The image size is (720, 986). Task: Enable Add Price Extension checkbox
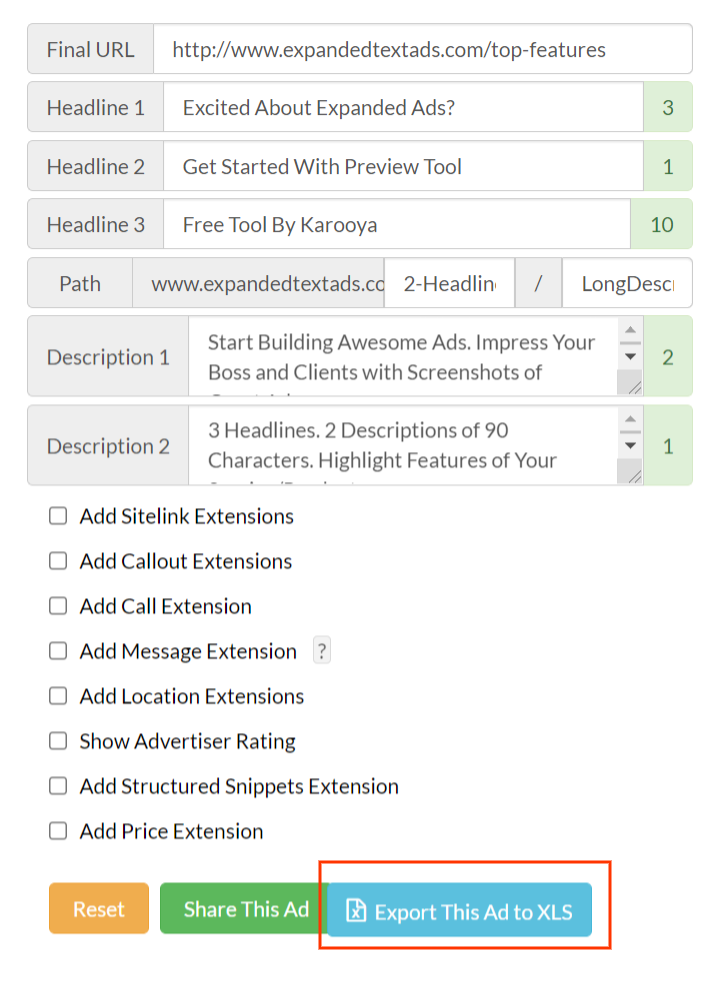point(58,831)
